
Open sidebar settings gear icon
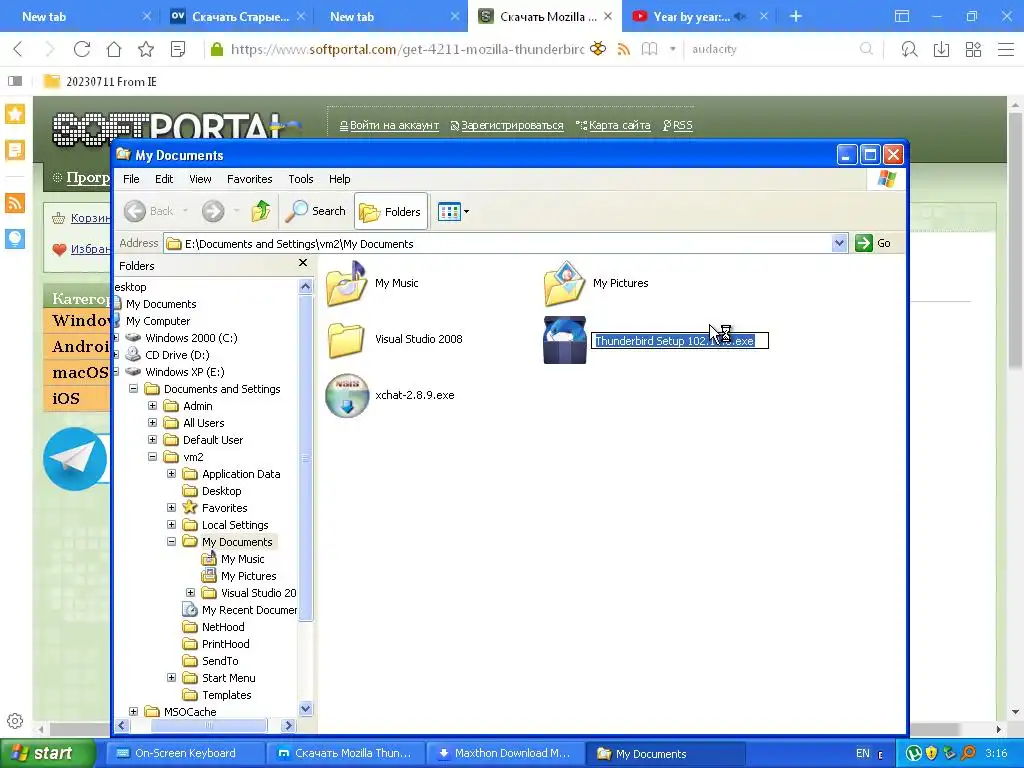pos(15,721)
